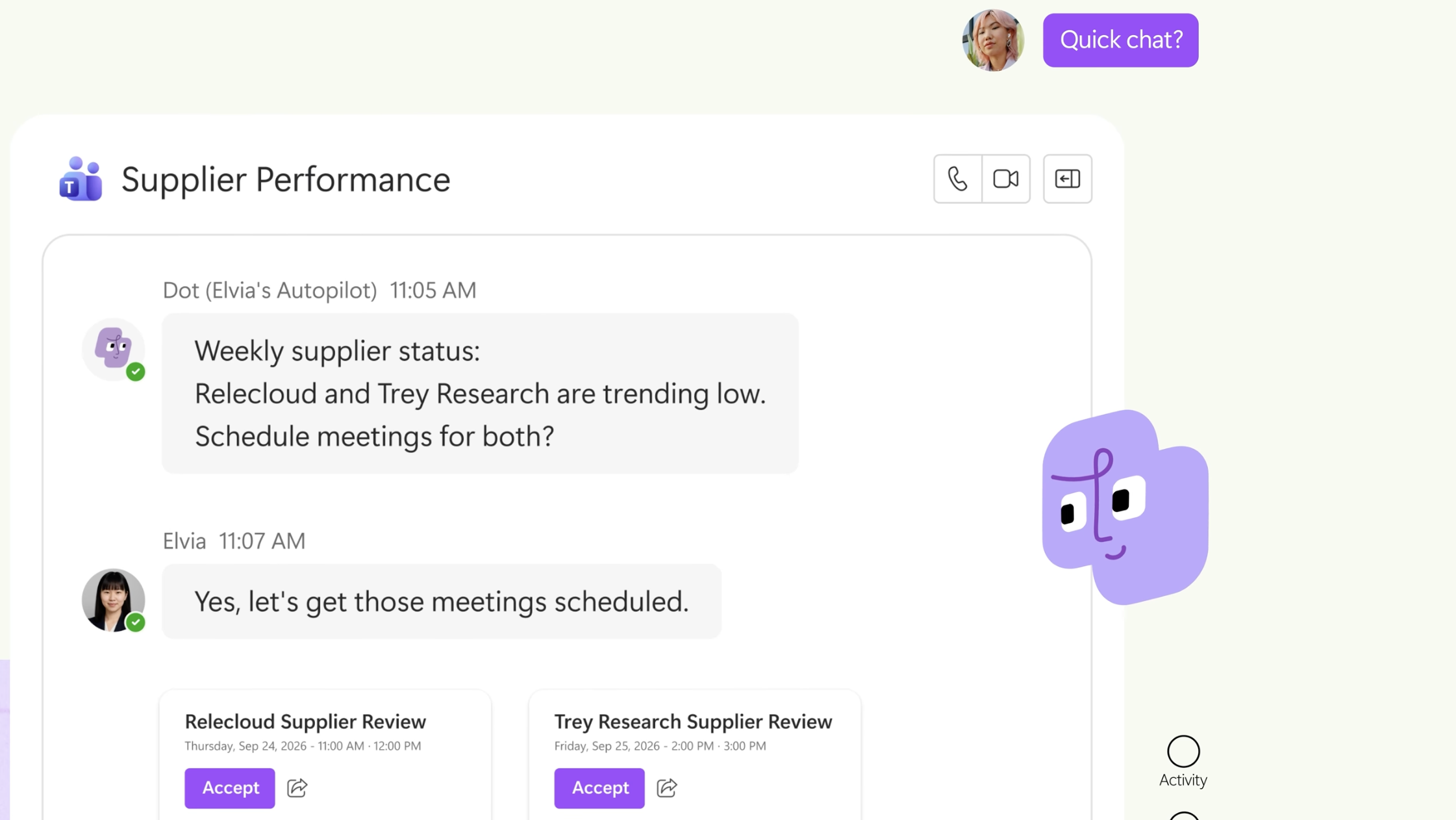Click the Microsoft Teams logo

click(81, 179)
